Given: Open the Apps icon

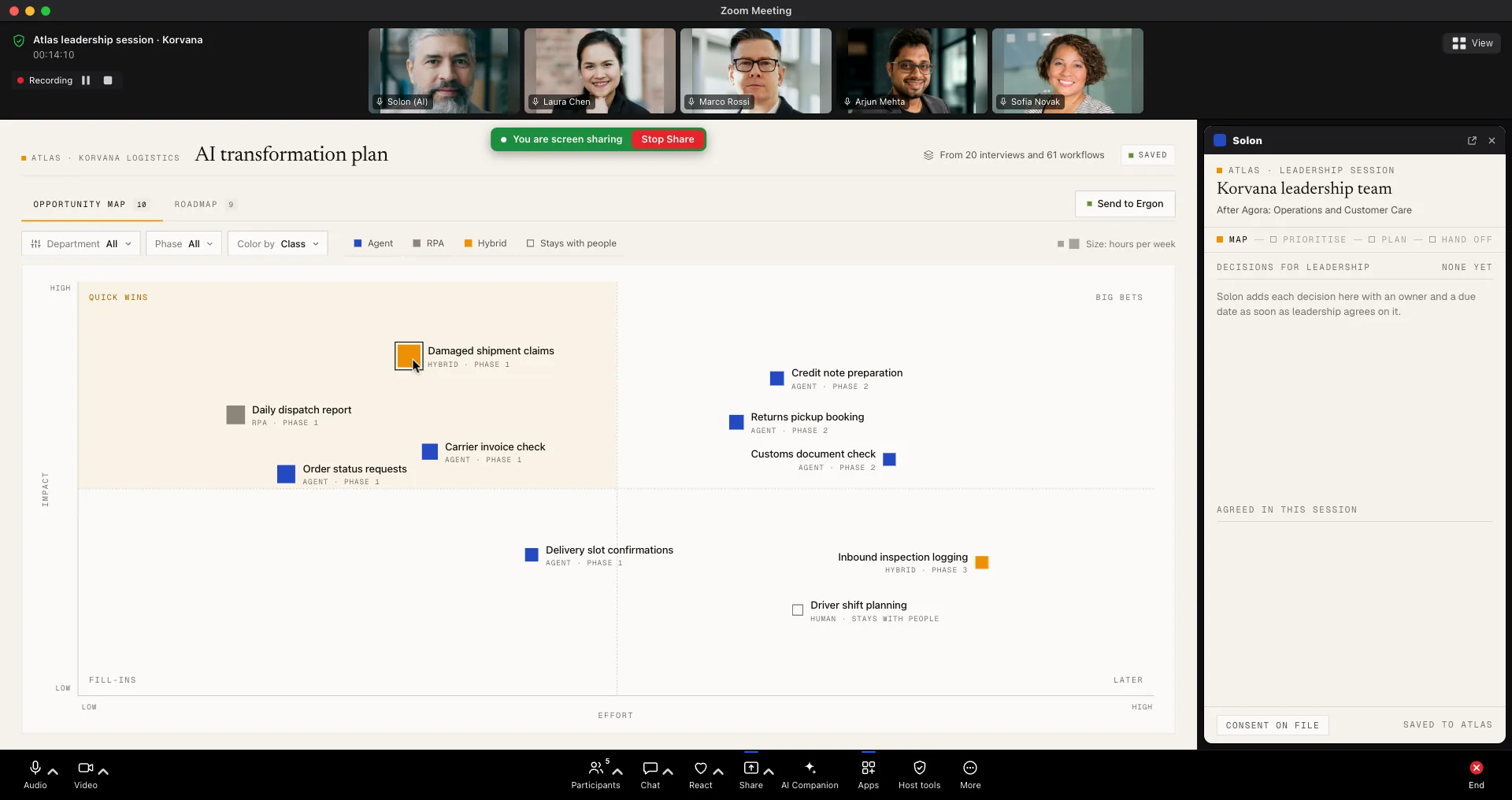Looking at the screenshot, I should click(868, 768).
